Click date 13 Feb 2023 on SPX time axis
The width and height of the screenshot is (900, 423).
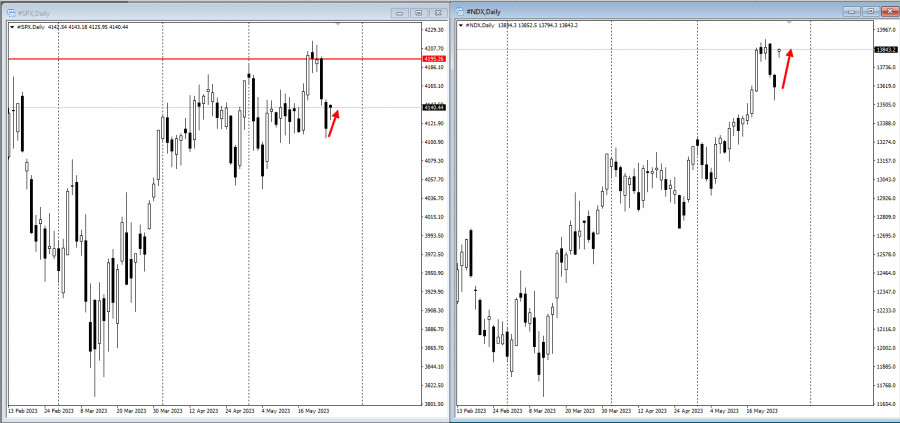pyautogui.click(x=24, y=412)
